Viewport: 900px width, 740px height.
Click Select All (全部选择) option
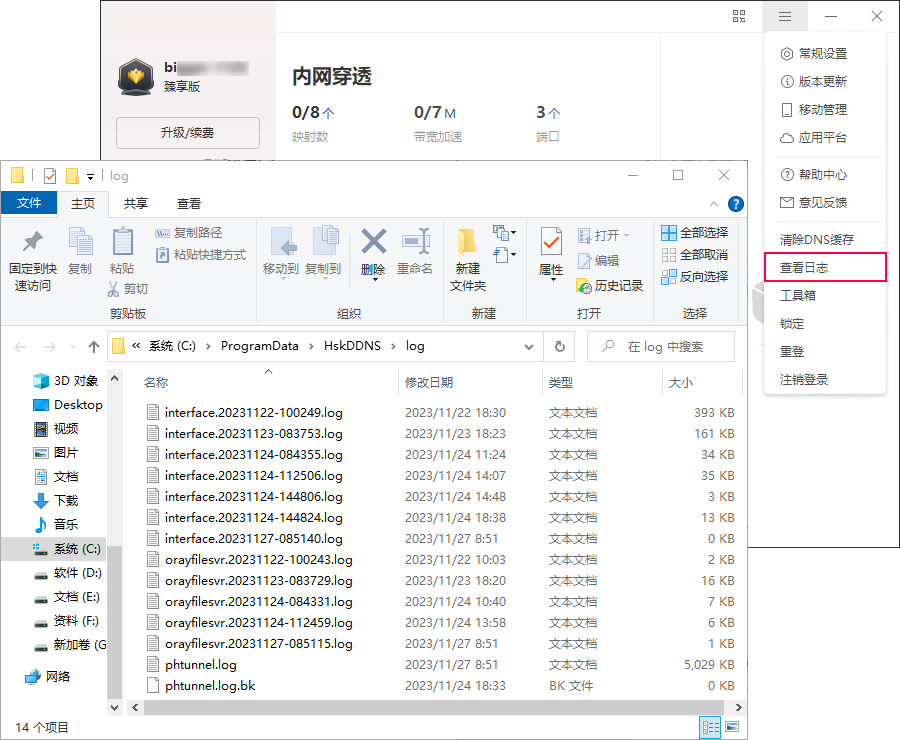[695, 233]
